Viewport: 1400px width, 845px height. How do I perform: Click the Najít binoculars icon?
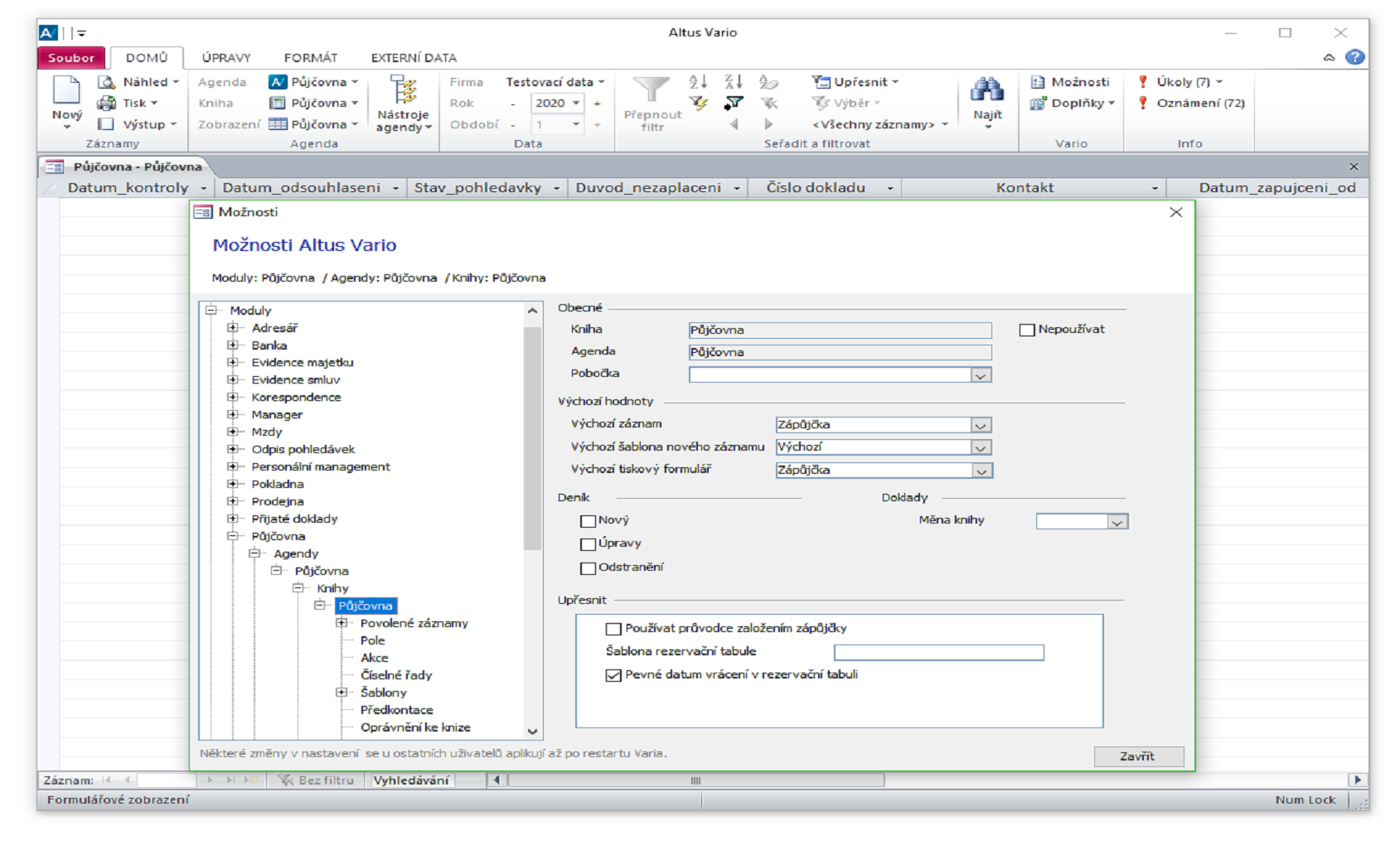click(x=987, y=89)
